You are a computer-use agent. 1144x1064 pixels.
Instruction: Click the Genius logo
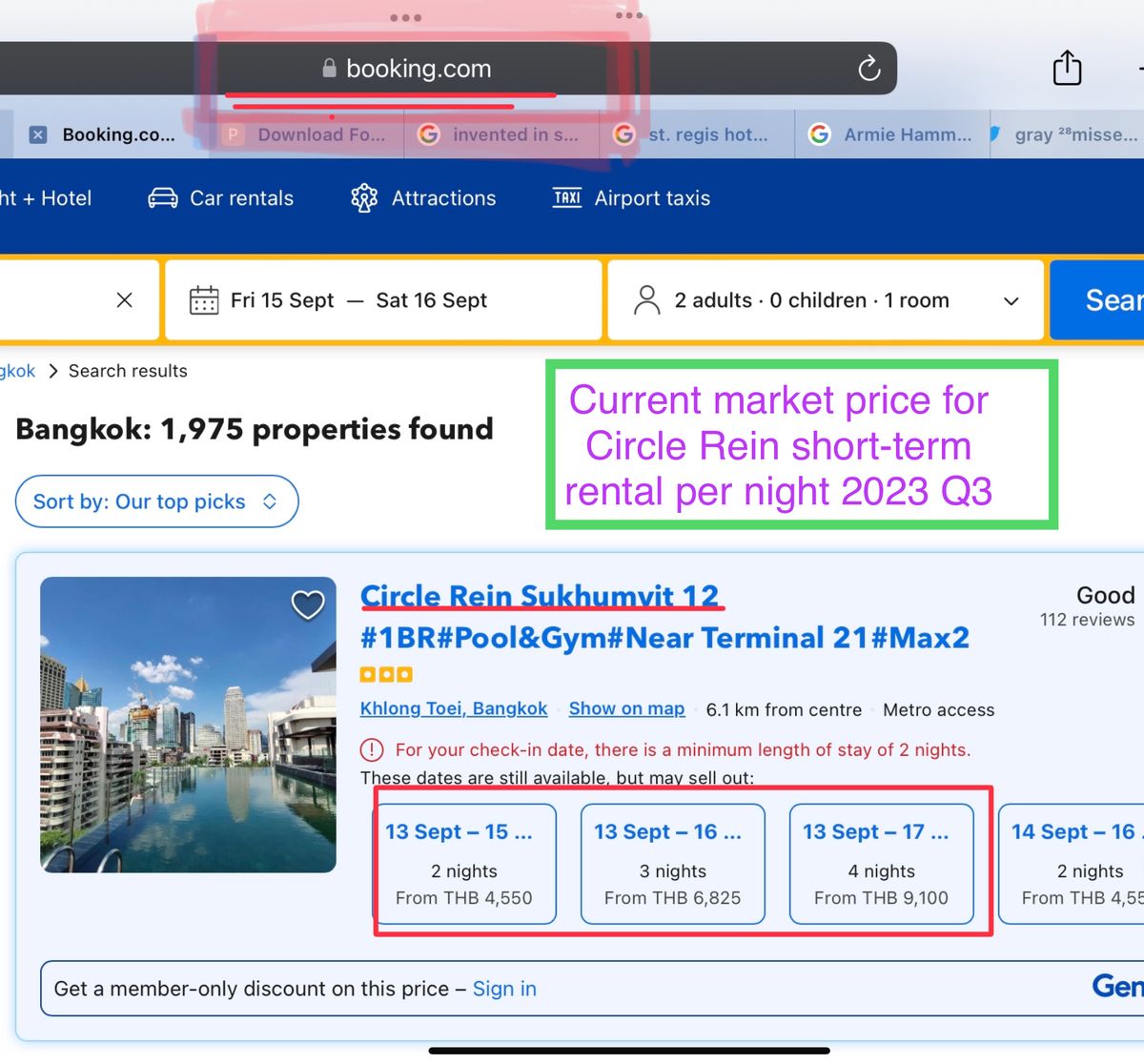point(1117,986)
